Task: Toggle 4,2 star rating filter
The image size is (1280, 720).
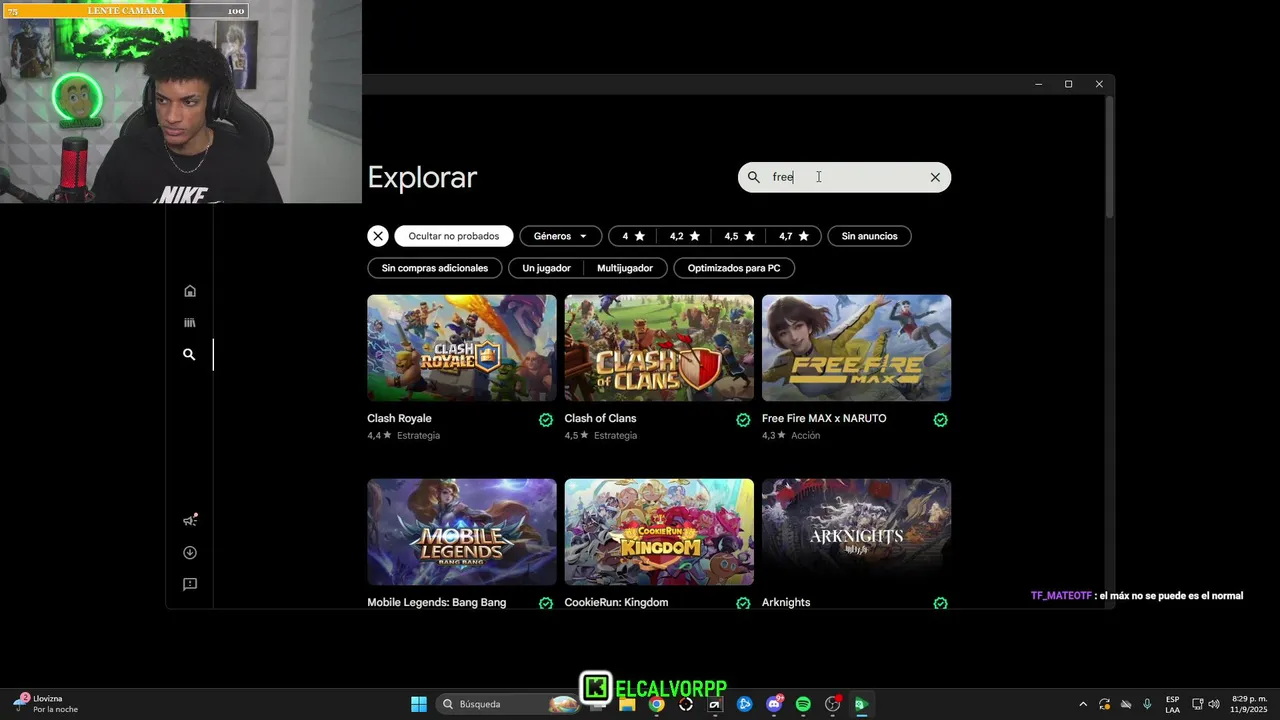Action: point(685,236)
